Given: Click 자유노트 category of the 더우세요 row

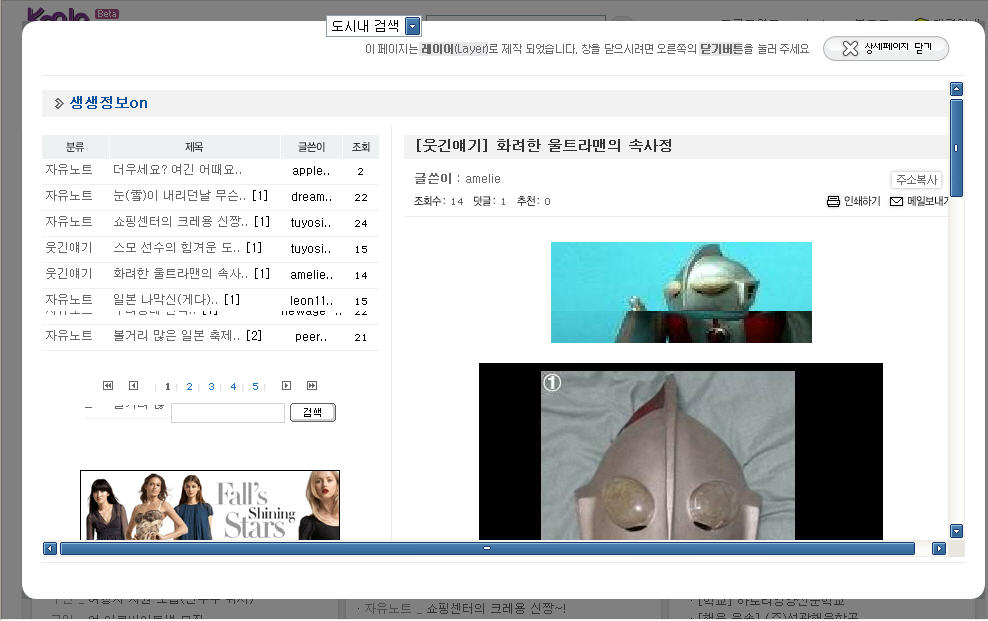Looking at the screenshot, I should coord(69,170).
